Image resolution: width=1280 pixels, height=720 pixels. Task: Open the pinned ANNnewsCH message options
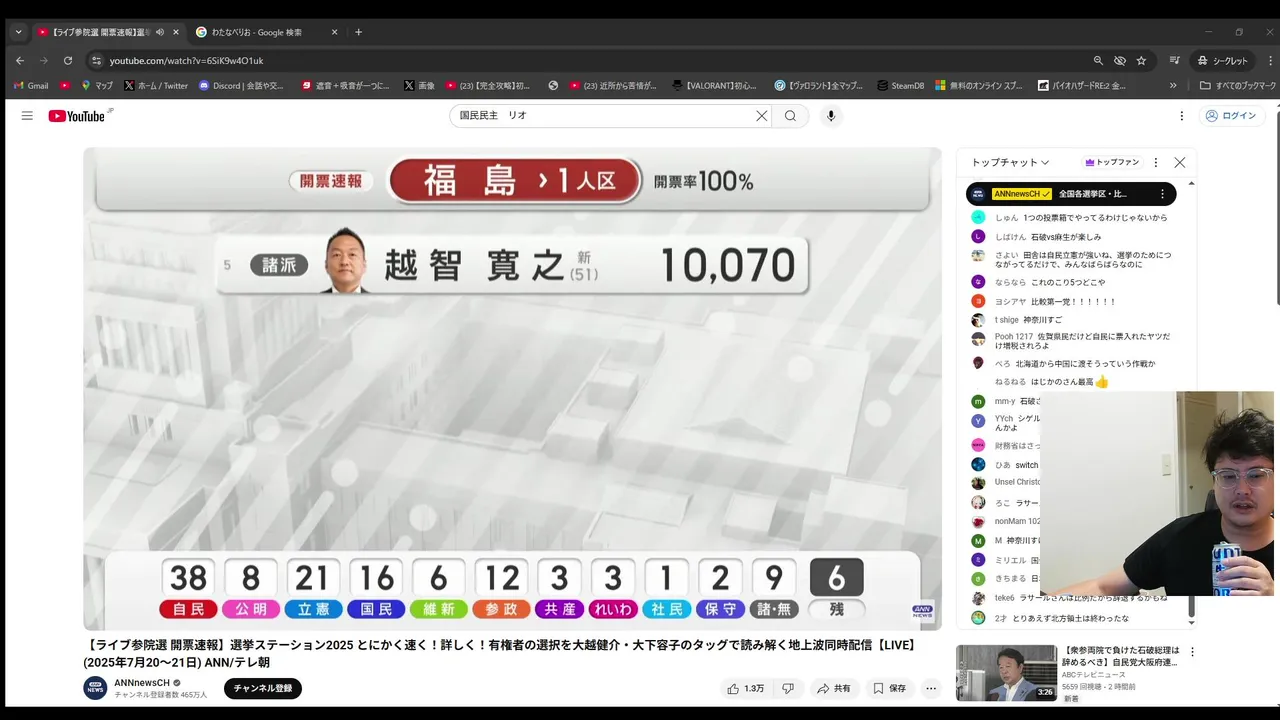(x=1162, y=194)
